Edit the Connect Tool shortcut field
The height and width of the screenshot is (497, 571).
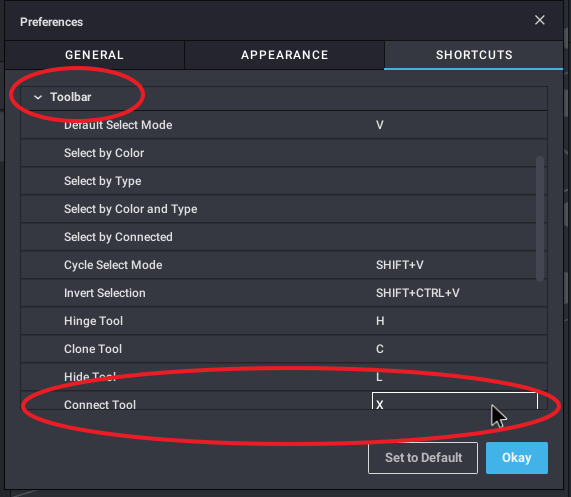454,401
